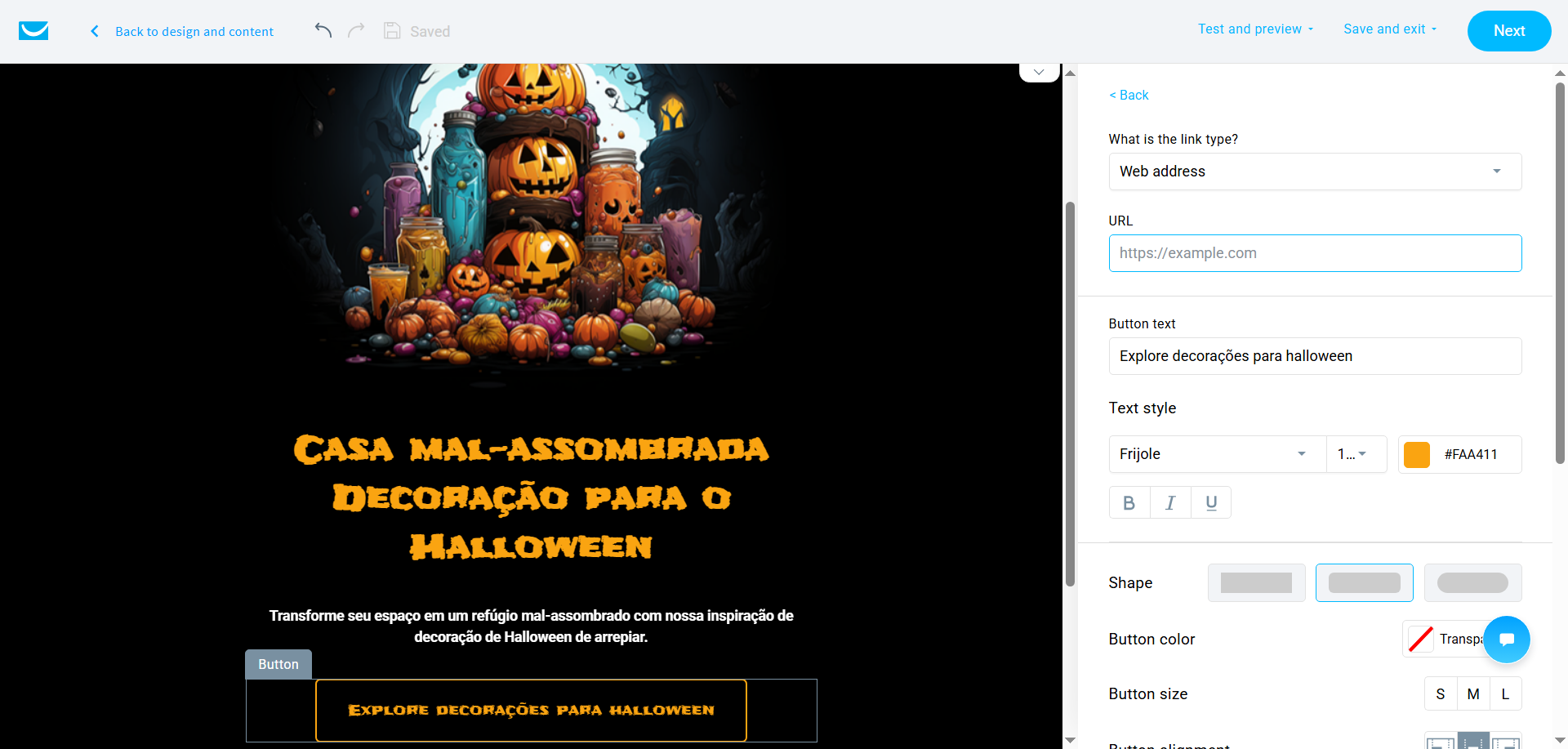Open the Frijole font dropdown
The width and height of the screenshot is (1568, 749).
(x=1217, y=454)
